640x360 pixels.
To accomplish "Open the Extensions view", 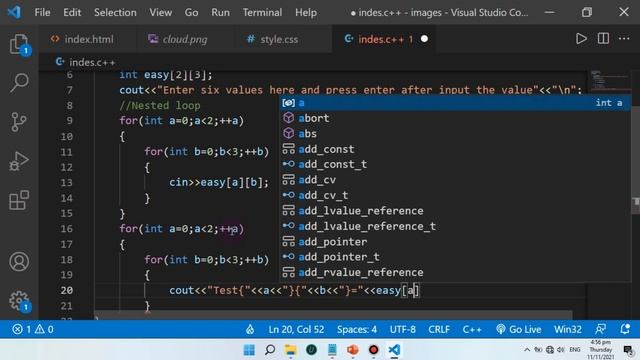I will coord(19,200).
